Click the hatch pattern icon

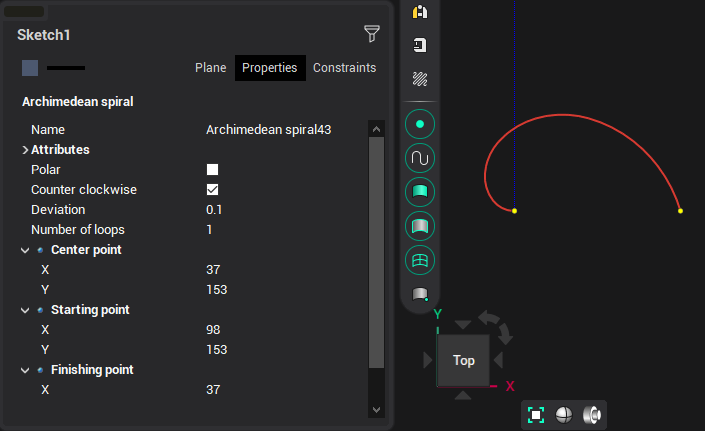420,78
